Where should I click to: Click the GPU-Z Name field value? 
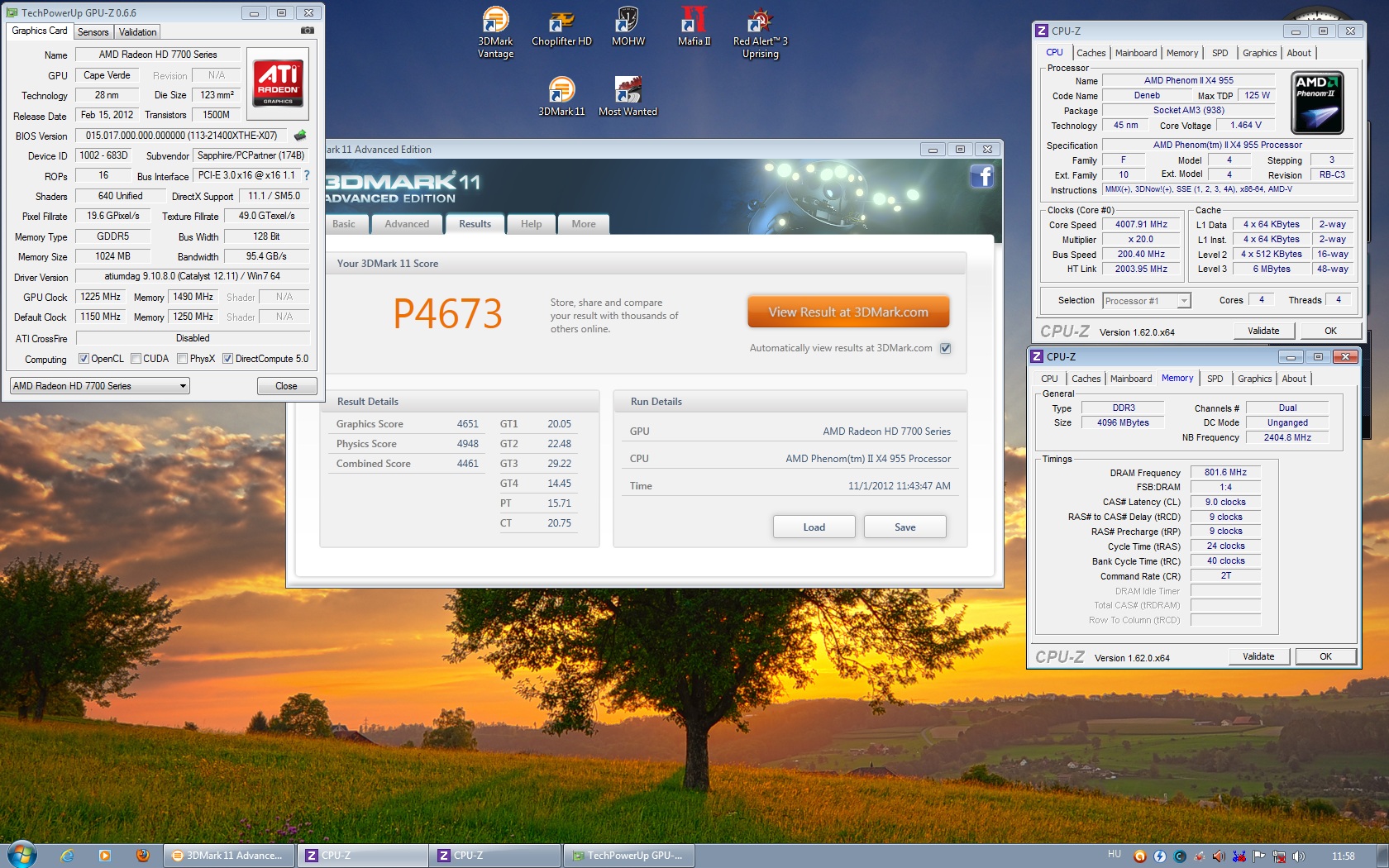click(x=158, y=55)
